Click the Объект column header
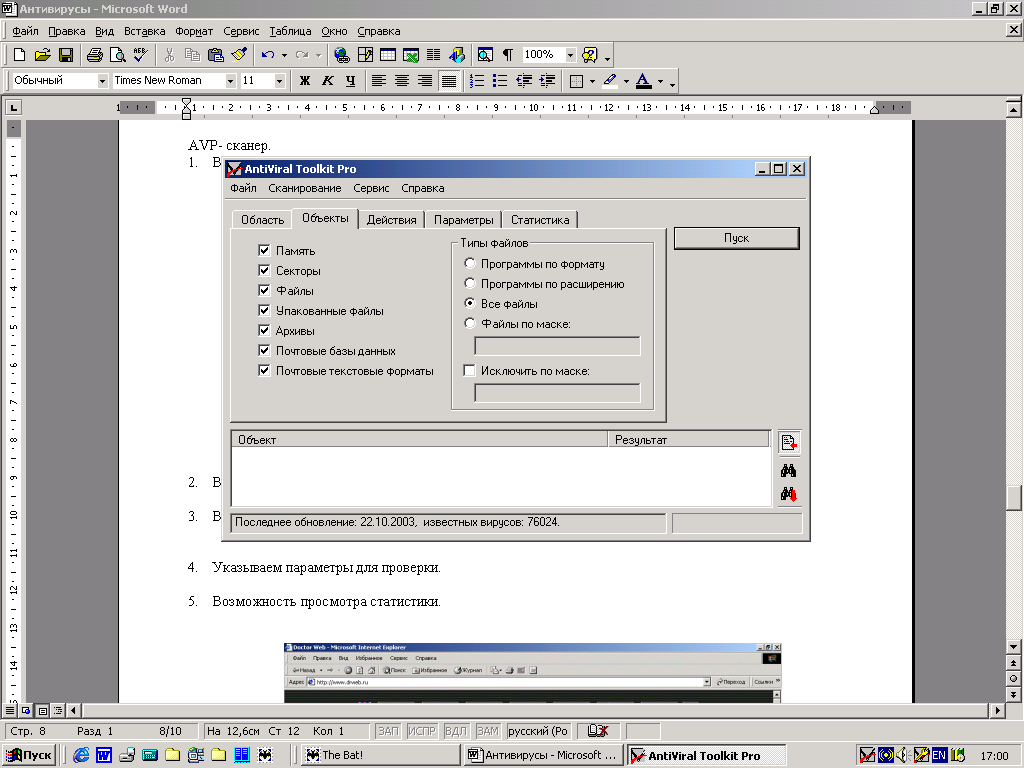 420,440
